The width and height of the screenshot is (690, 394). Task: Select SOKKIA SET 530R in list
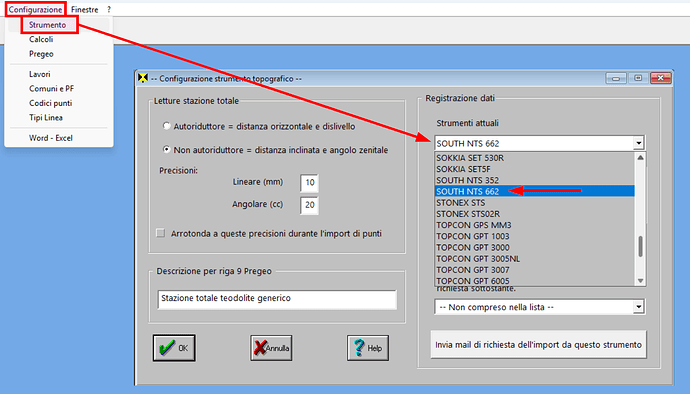534,158
